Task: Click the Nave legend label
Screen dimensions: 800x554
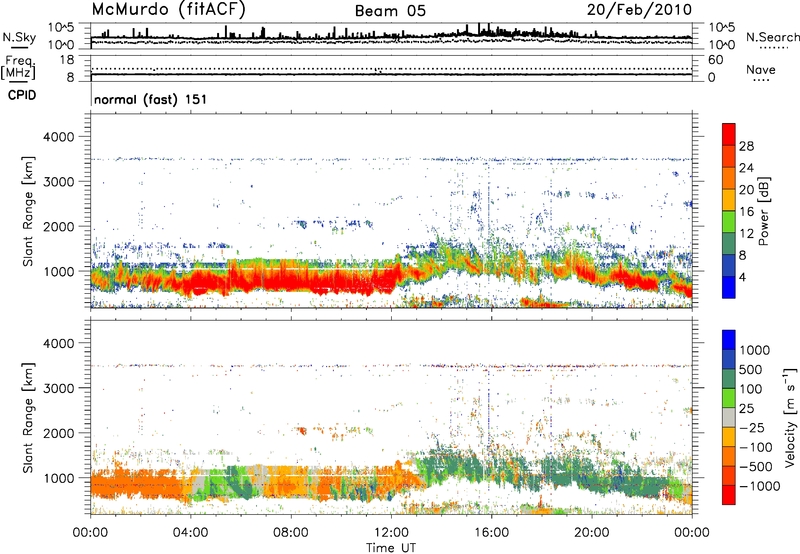Action: click(x=761, y=70)
